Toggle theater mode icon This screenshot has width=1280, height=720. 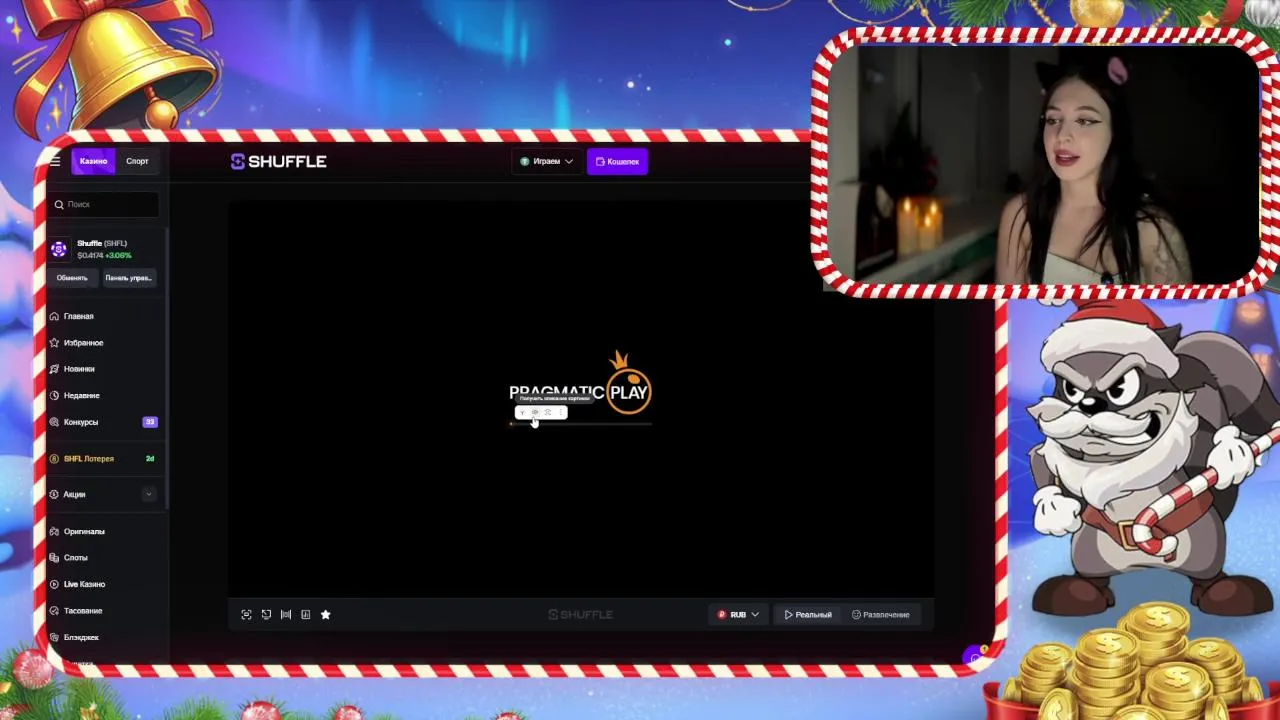pos(286,615)
